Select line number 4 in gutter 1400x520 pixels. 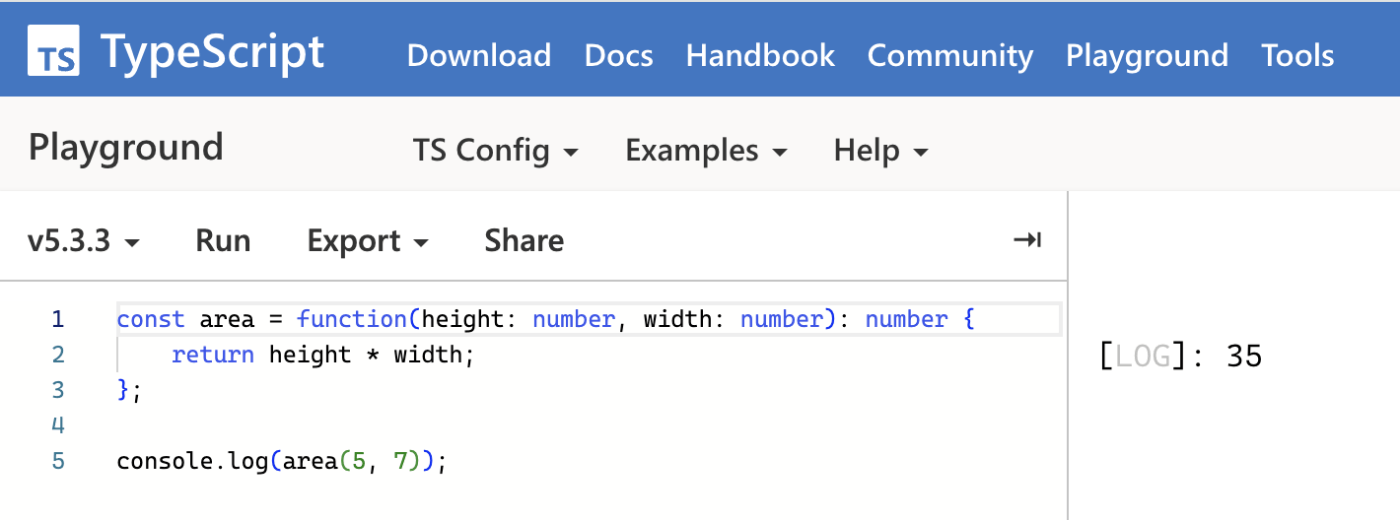point(58,426)
